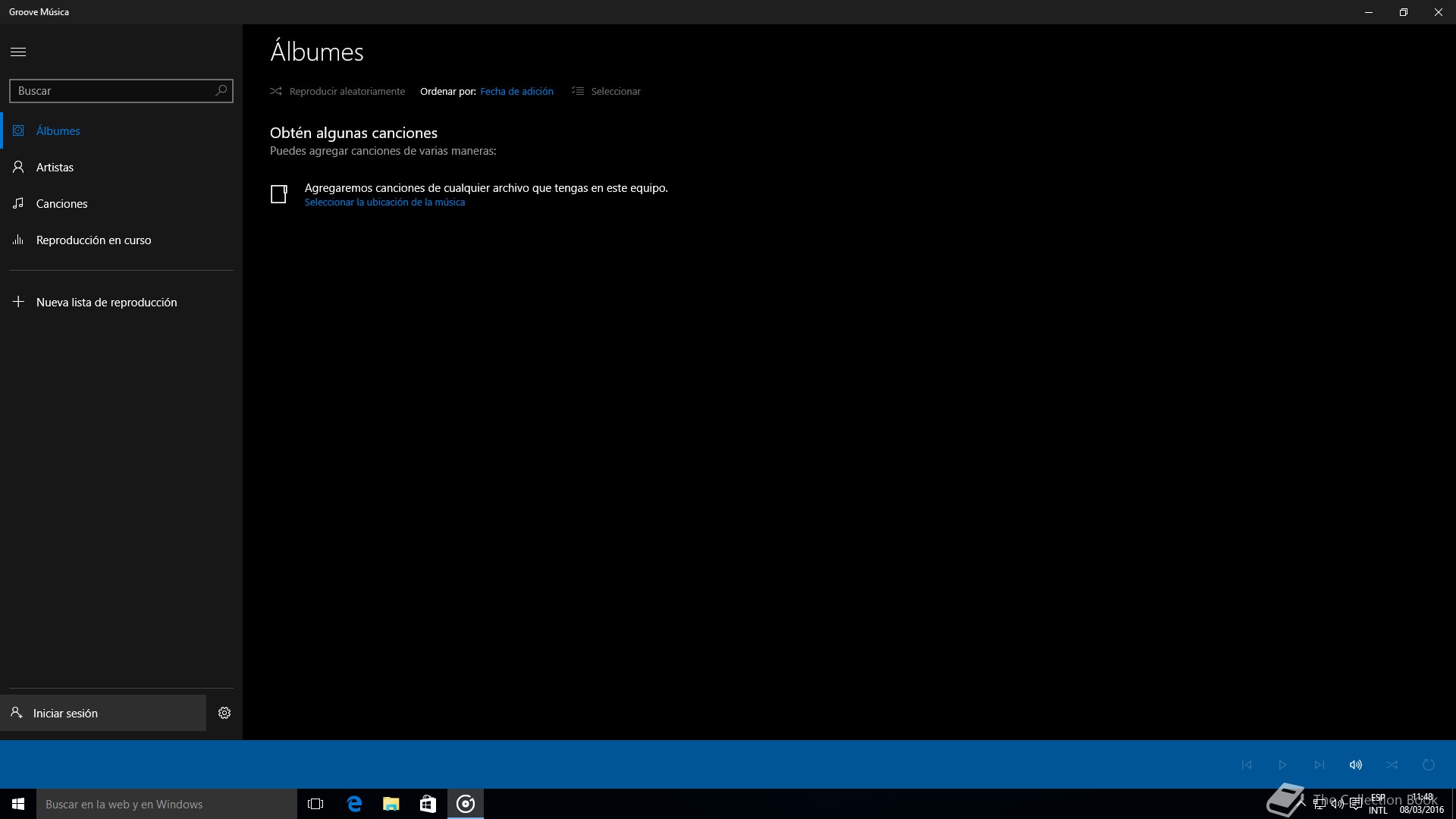This screenshot has height=819, width=1456.
Task: Click the now playing bars icon
Action: [18, 240]
